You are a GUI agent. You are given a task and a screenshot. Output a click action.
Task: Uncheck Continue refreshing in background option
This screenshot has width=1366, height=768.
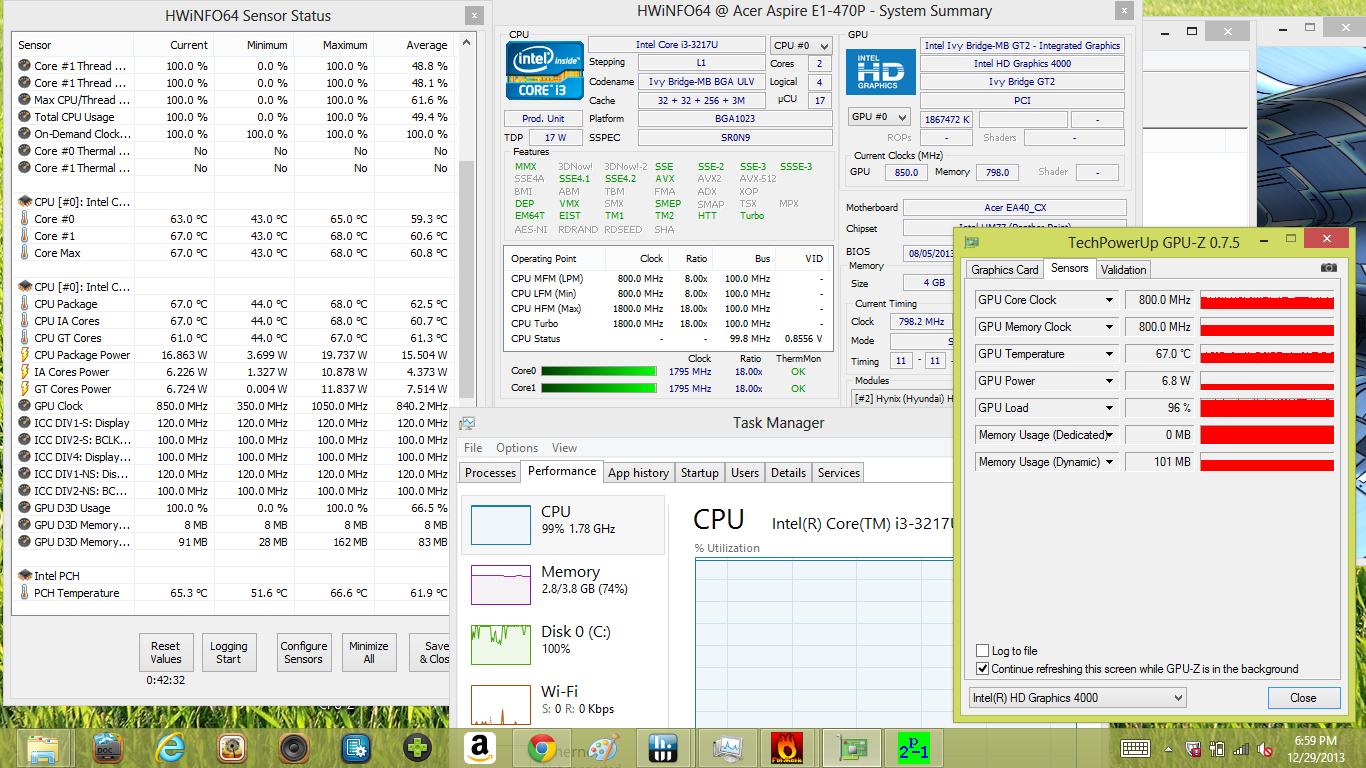point(983,669)
